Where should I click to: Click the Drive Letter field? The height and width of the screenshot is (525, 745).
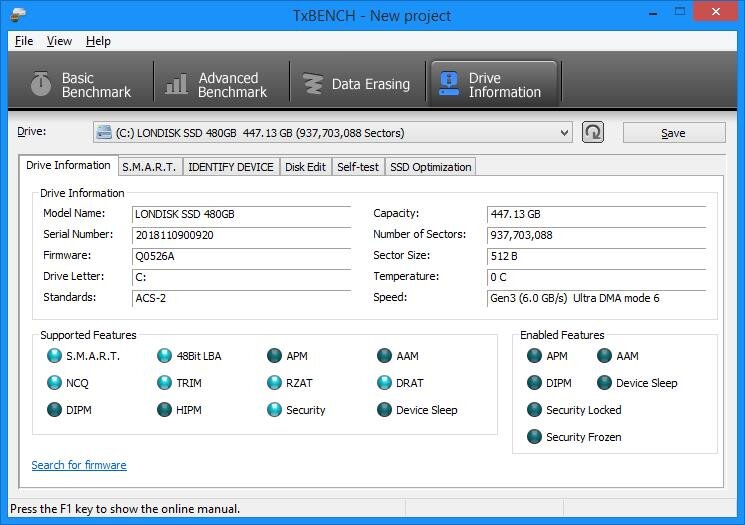(241, 277)
